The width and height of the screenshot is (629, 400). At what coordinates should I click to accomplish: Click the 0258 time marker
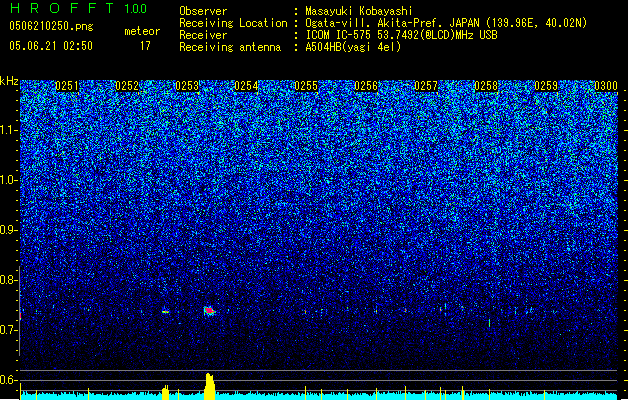(486, 86)
